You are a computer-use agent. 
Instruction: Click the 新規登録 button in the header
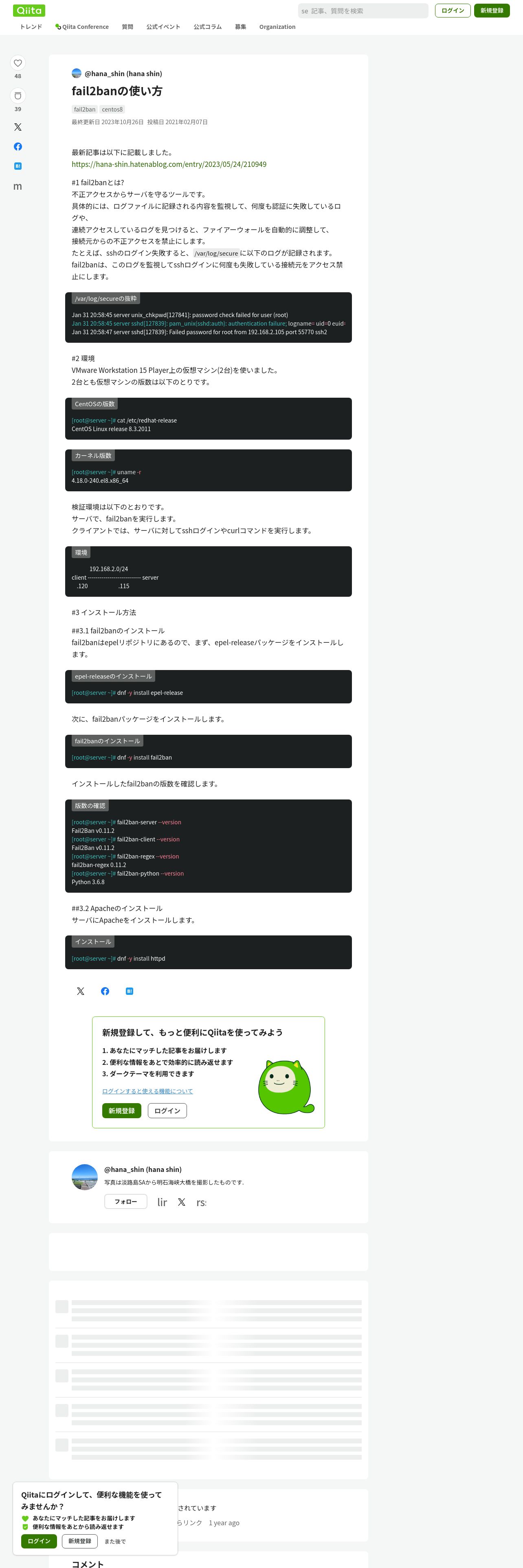point(492,10)
